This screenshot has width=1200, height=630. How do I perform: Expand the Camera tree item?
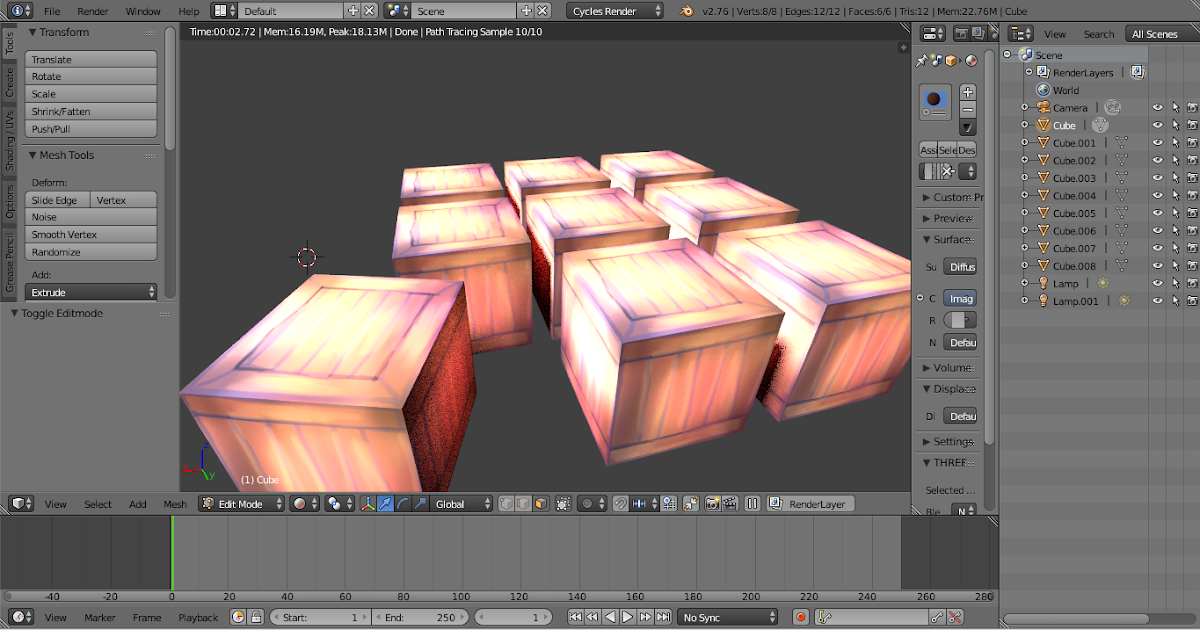click(1024, 108)
